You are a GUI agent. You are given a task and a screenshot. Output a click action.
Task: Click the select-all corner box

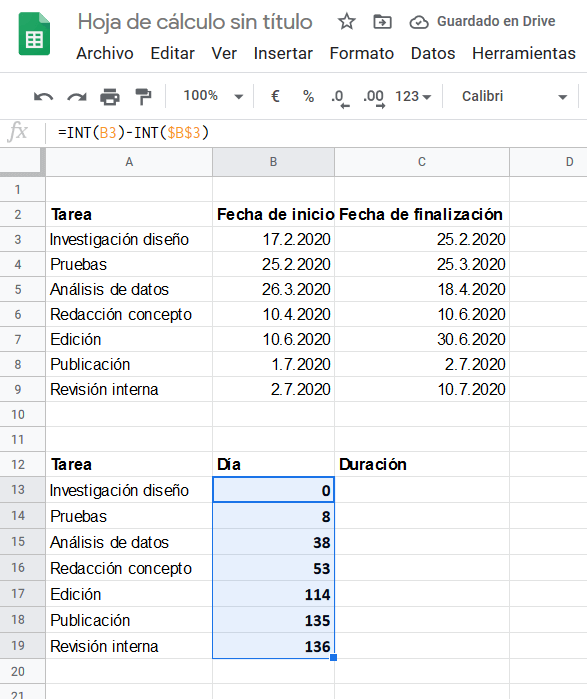[22, 162]
